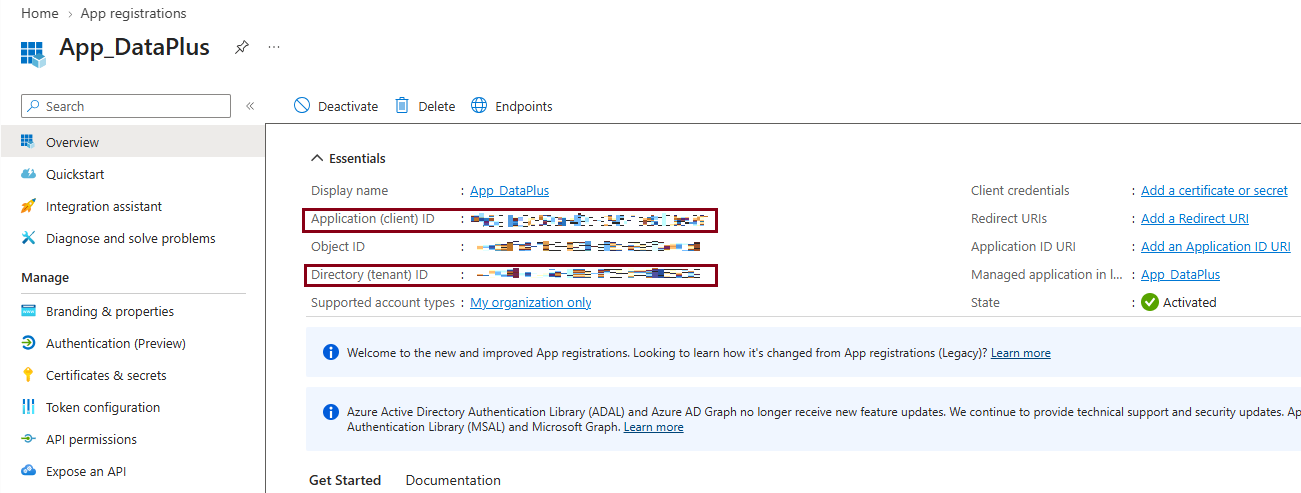The height and width of the screenshot is (493, 1301).
Task: Select the Directory (tenant) ID value
Action: tap(588, 274)
